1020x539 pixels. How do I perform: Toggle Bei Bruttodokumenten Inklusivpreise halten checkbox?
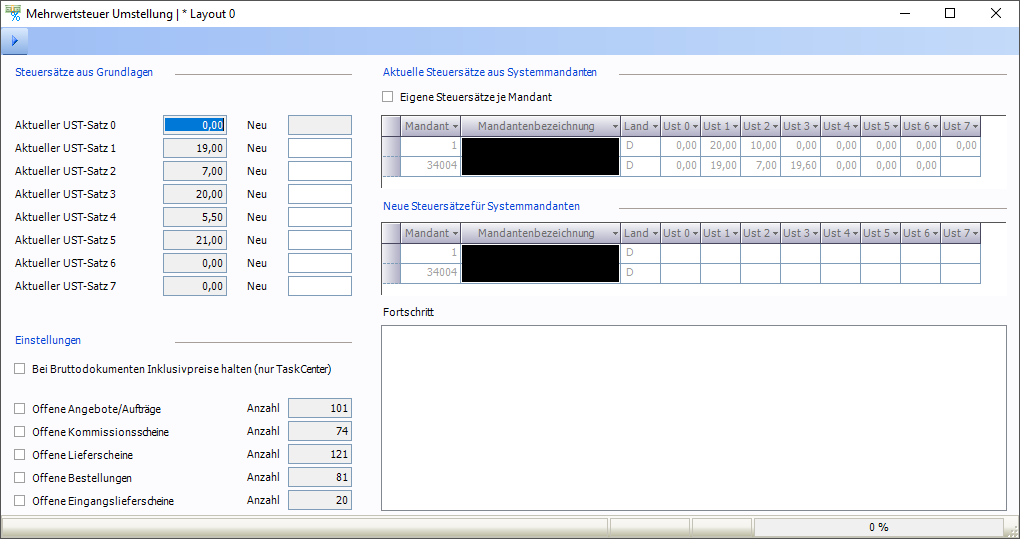pos(20,369)
